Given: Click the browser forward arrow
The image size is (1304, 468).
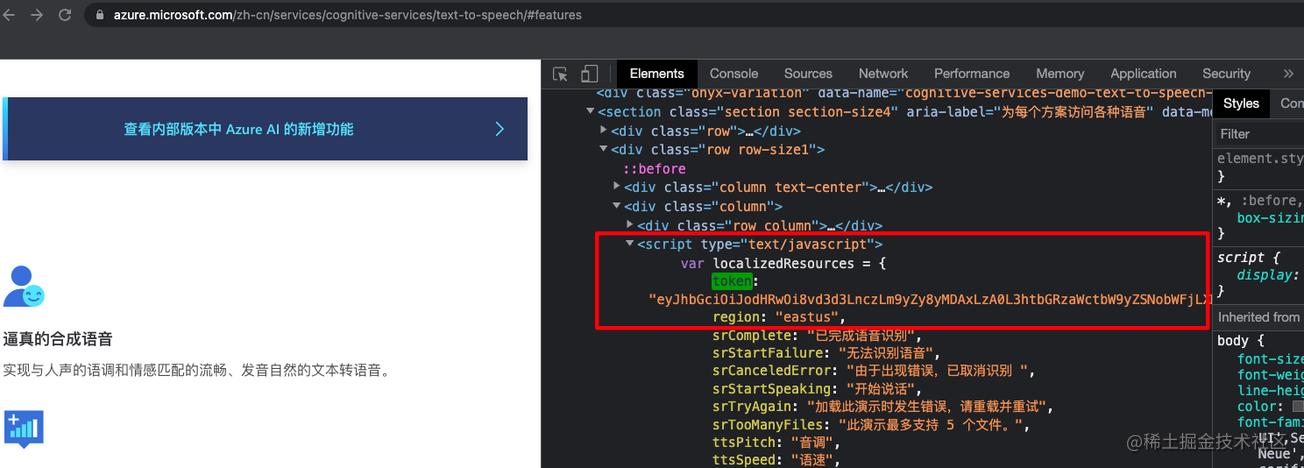Looking at the screenshot, I should pyautogui.click(x=38, y=15).
